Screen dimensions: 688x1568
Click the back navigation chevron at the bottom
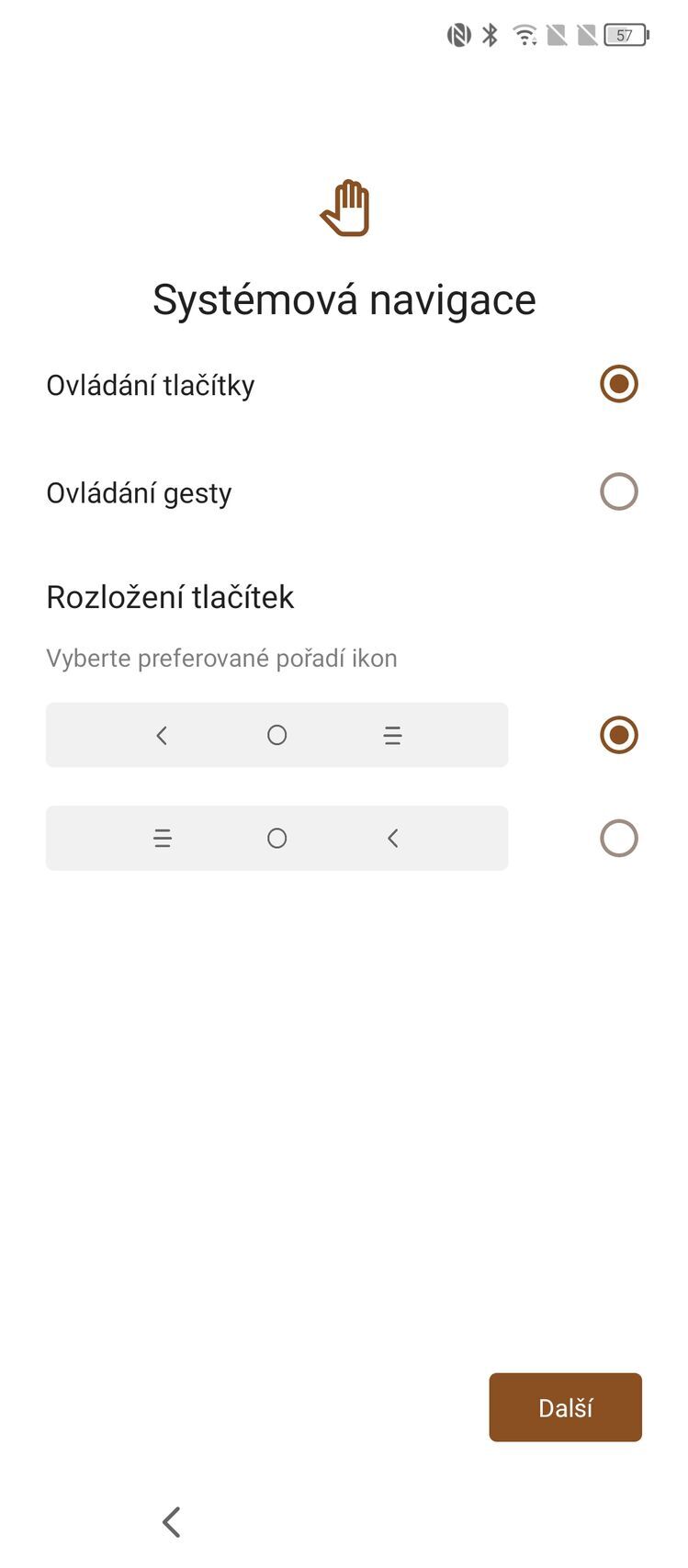171,1521
